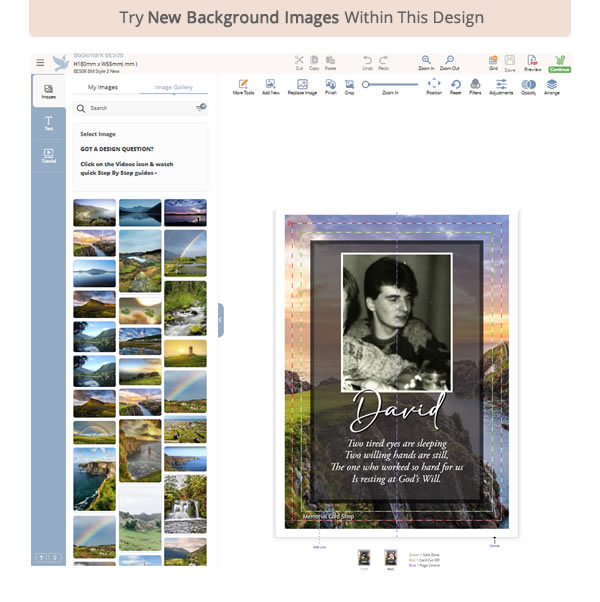This screenshot has height=602, width=600.
Task: Click the Crop tool icon
Action: tap(349, 85)
